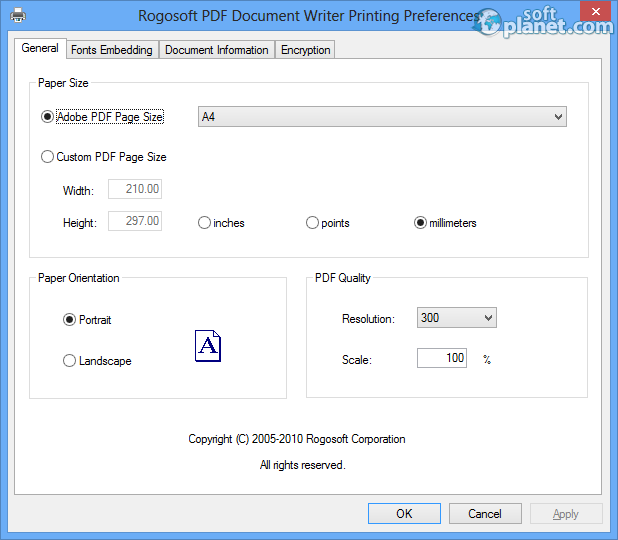
Task: Choose inches as measurement unit
Action: pyautogui.click(x=205, y=223)
